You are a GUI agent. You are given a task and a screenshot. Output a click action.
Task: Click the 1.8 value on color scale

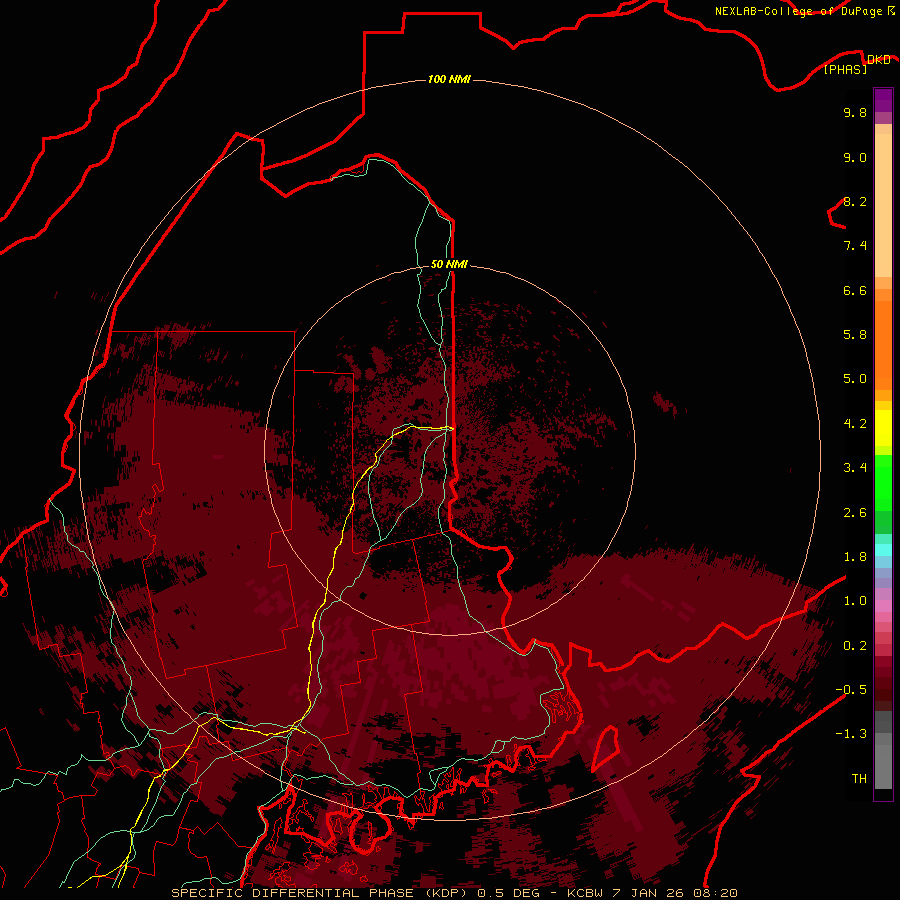(x=855, y=556)
